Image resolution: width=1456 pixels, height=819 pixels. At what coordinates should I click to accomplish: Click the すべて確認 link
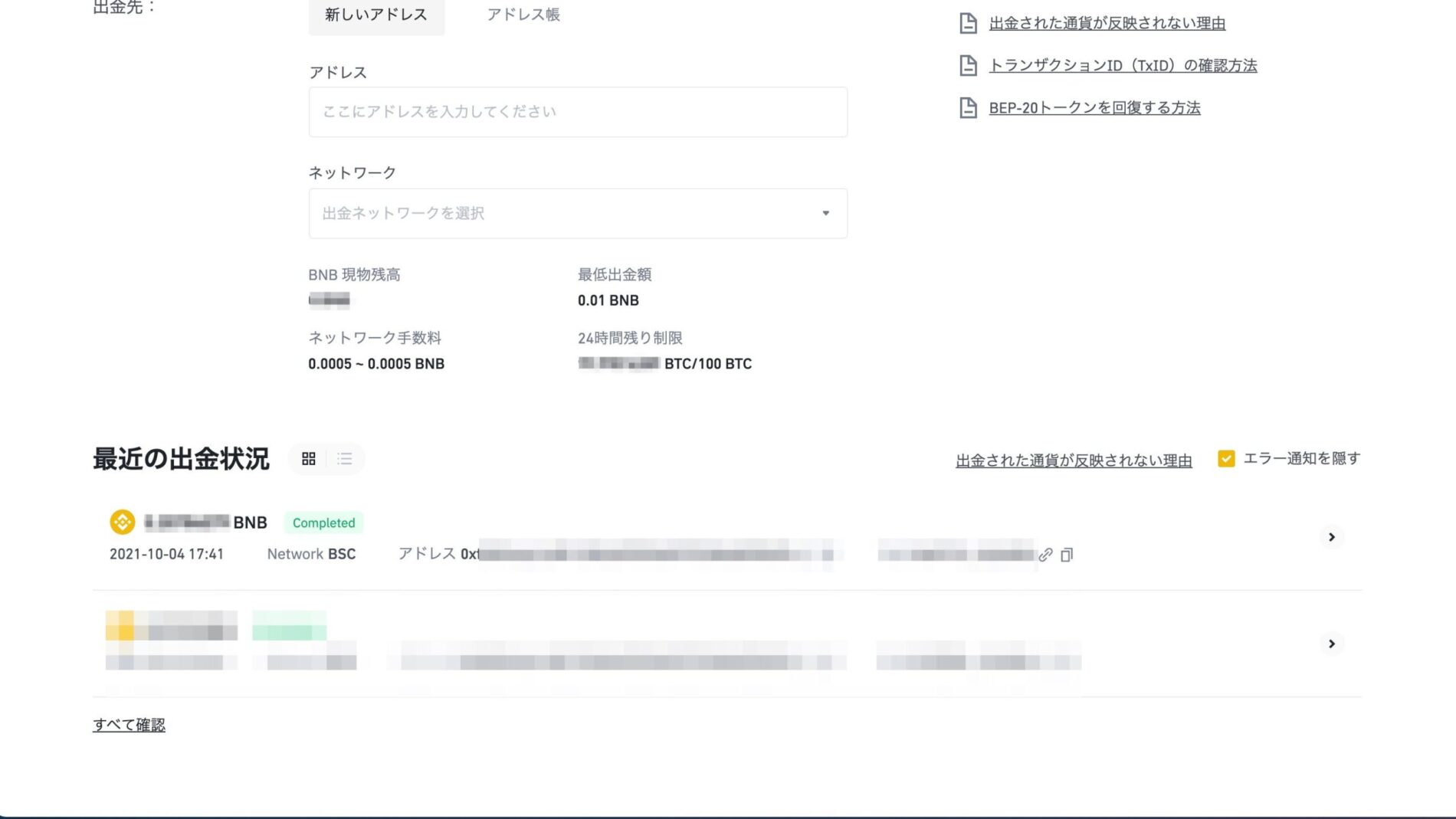click(x=129, y=725)
